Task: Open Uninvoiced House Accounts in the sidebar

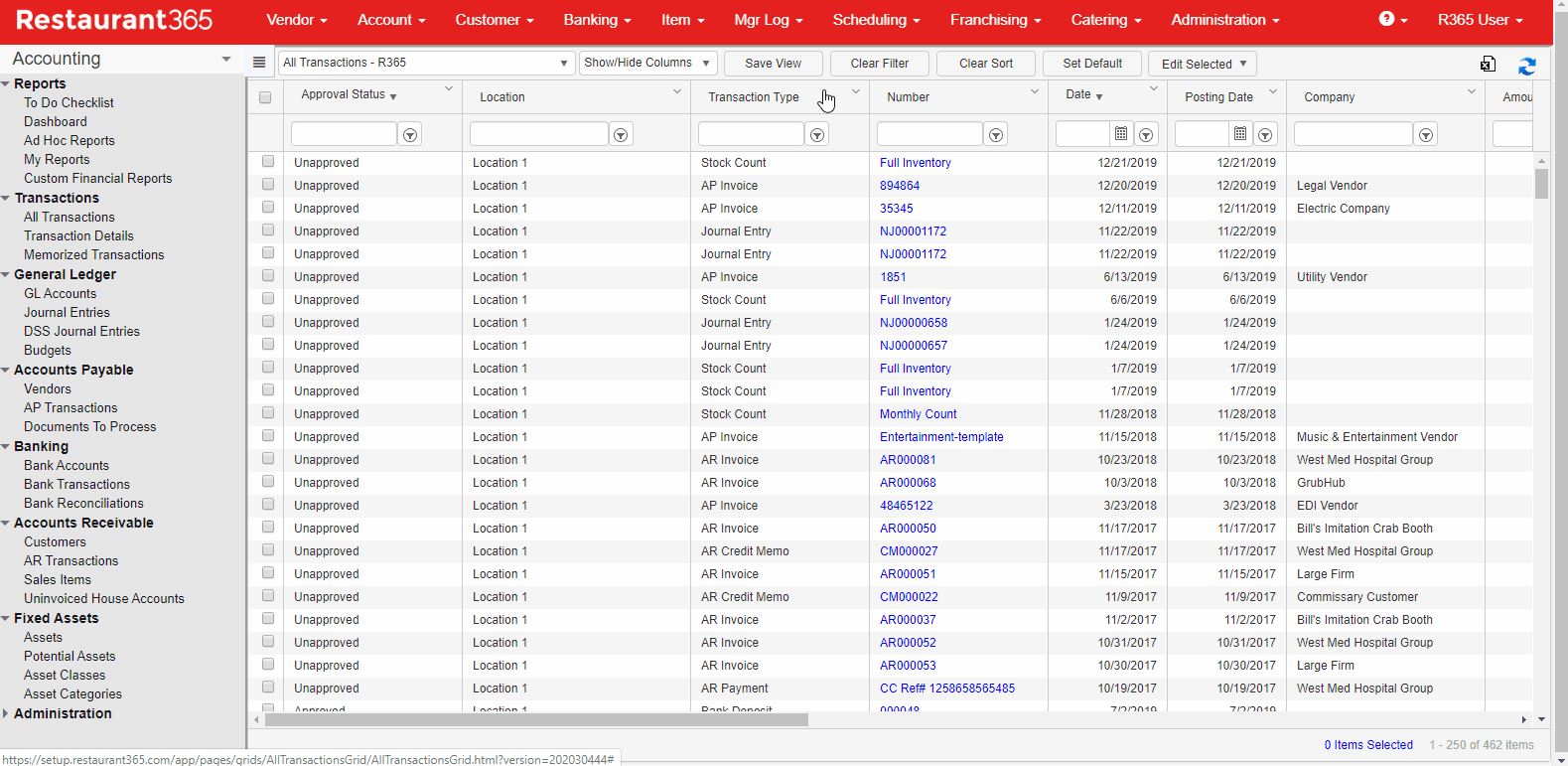Action: 104,599
